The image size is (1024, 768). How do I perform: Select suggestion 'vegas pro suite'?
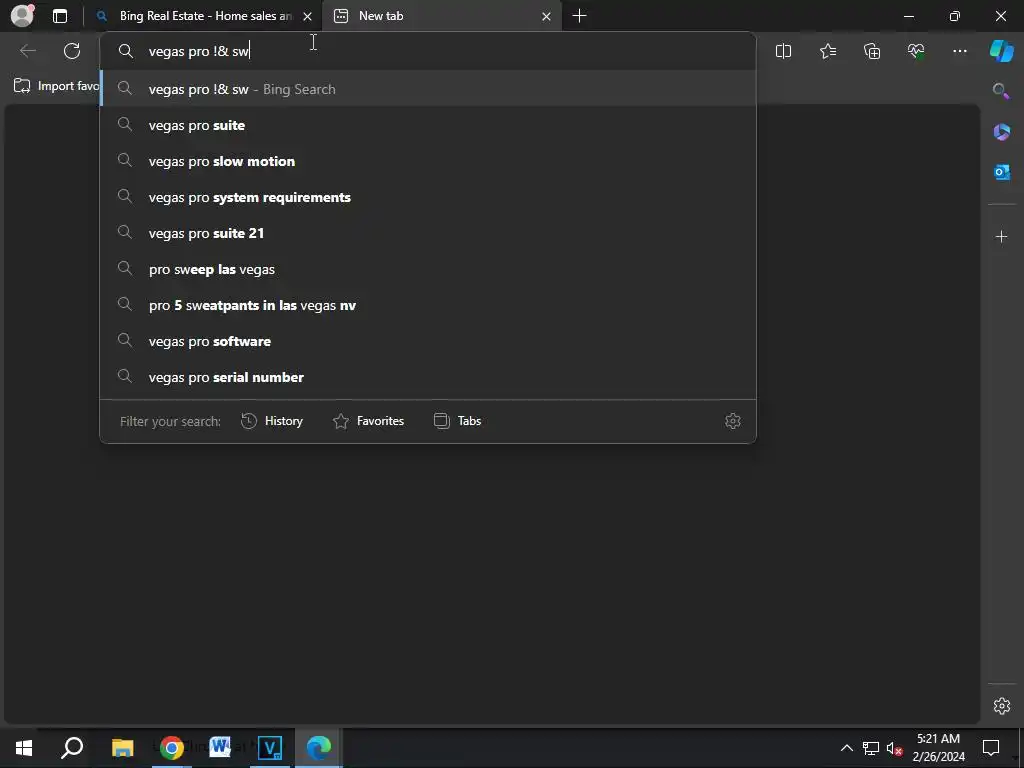[428, 125]
